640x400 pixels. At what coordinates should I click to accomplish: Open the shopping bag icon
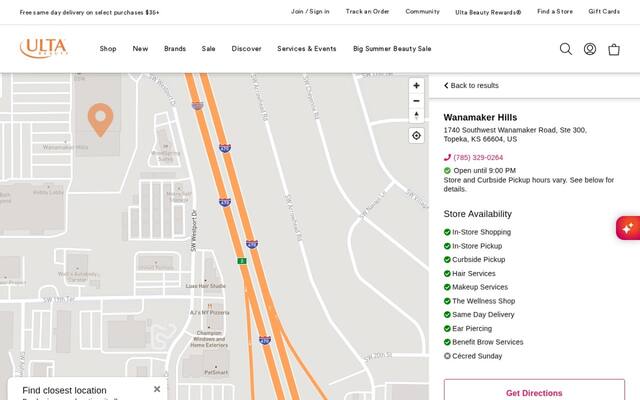[613, 49]
